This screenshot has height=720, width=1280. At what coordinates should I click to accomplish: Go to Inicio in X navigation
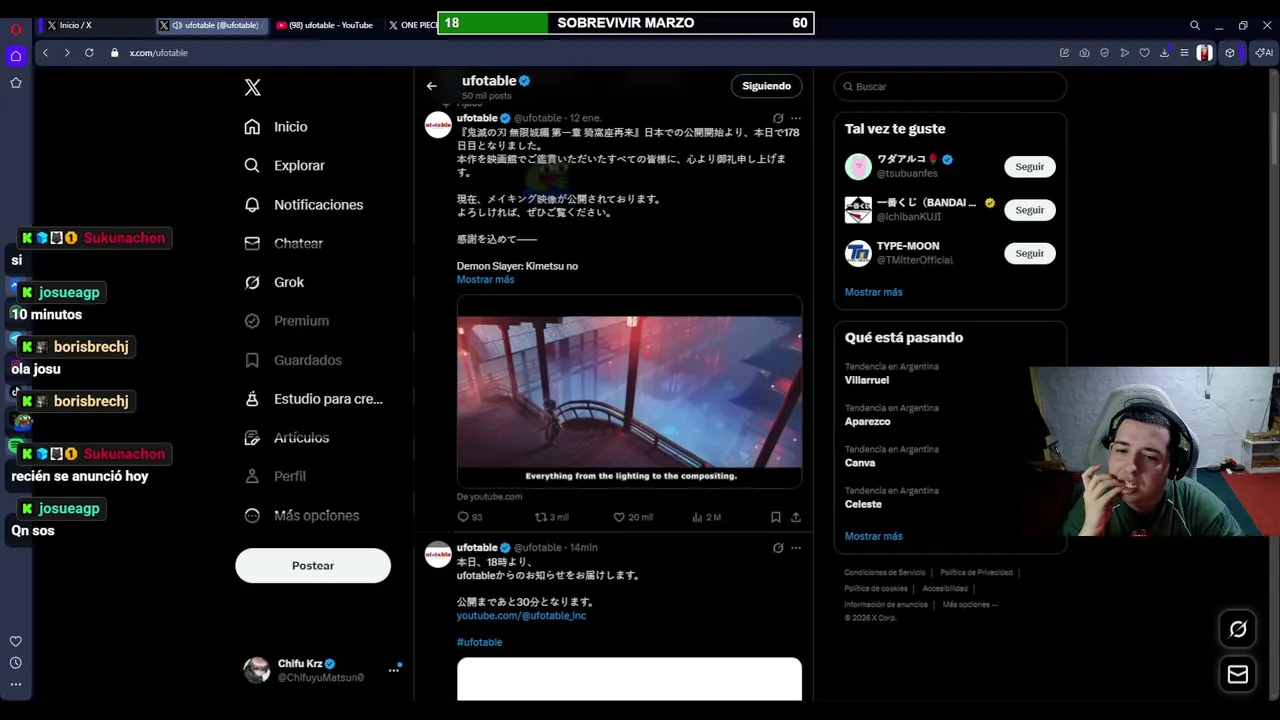[x=276, y=127]
